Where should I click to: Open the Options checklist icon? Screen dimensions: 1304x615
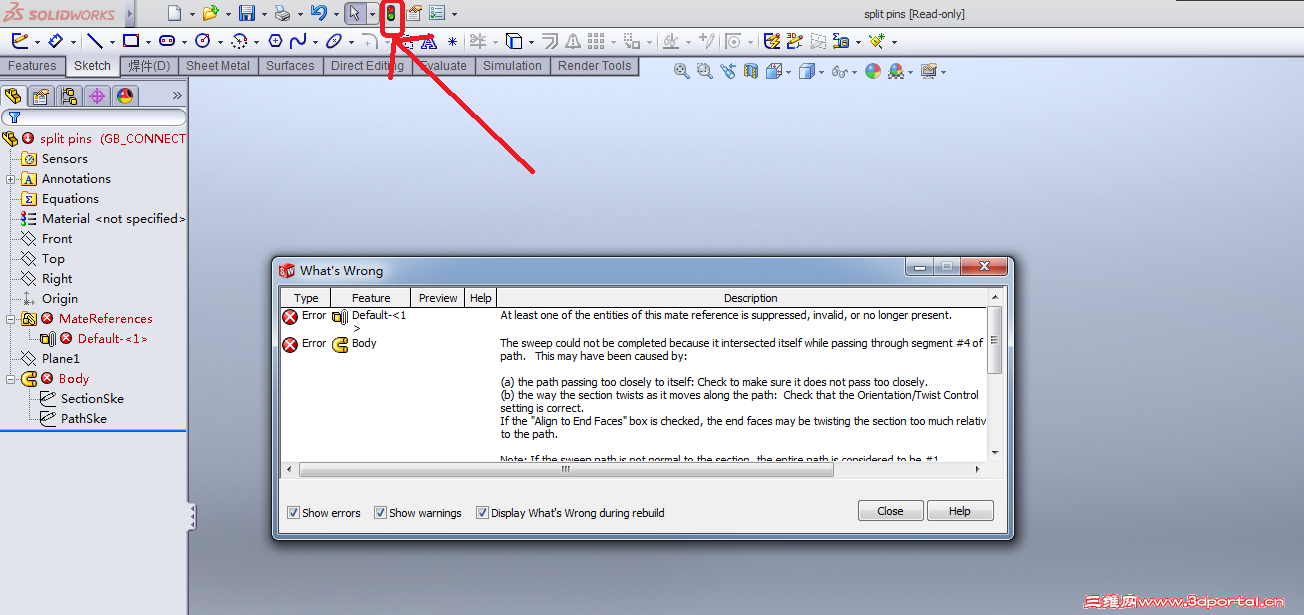tap(437, 14)
